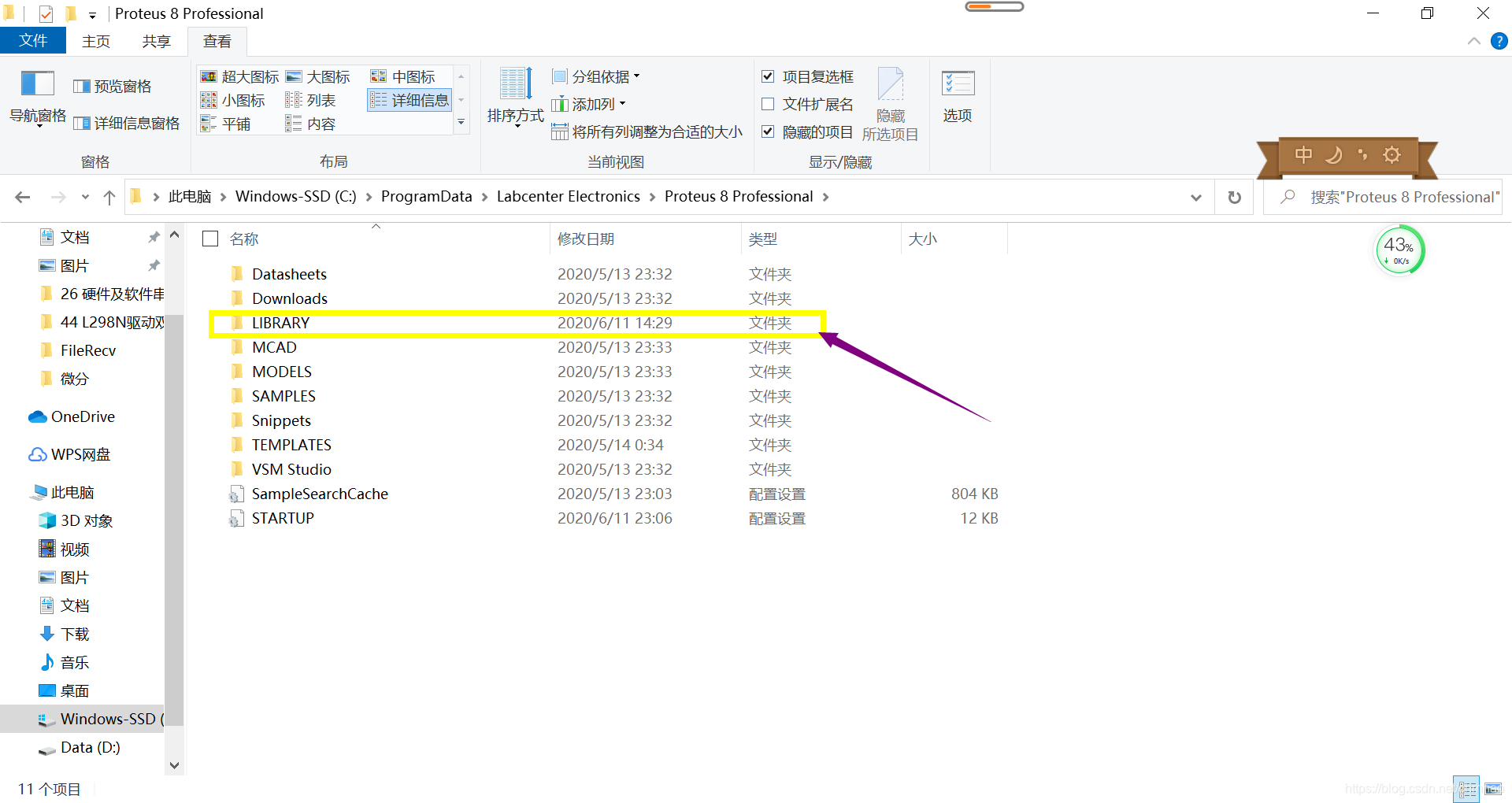
Task: Sort by Name (名称) column
Action: [x=244, y=239]
